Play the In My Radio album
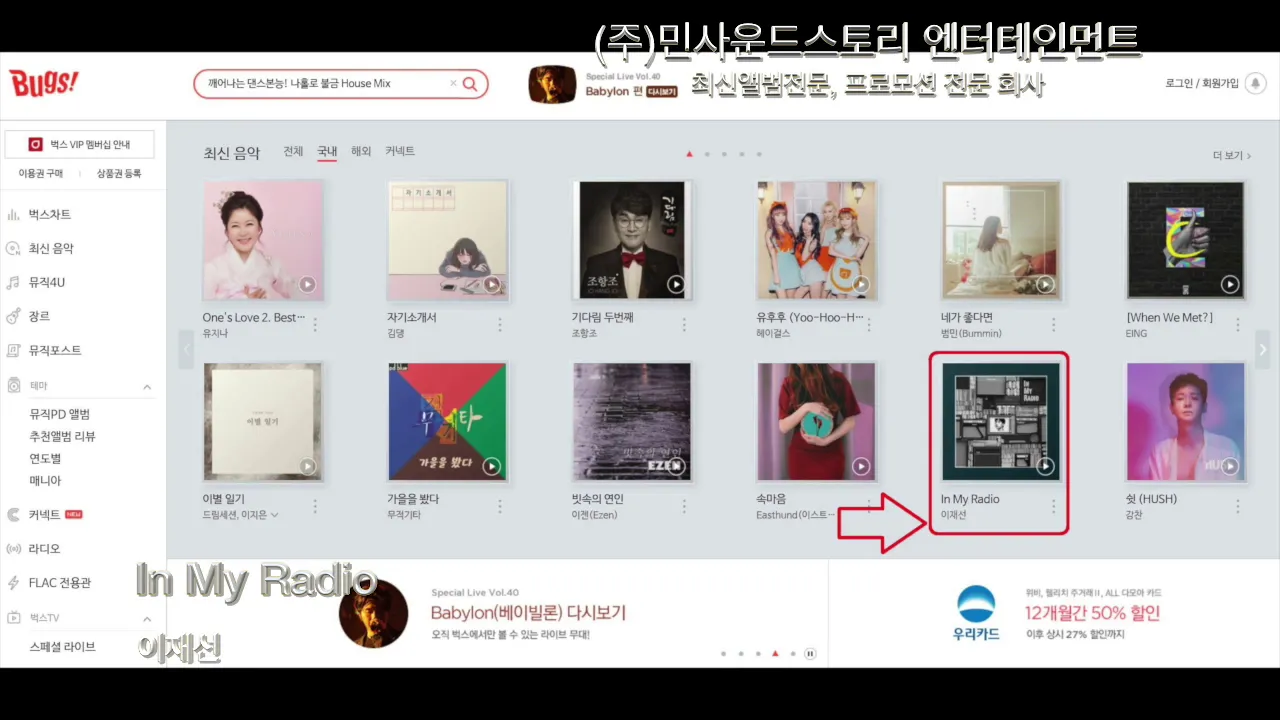Screen dimensions: 1280x720 1045,466
